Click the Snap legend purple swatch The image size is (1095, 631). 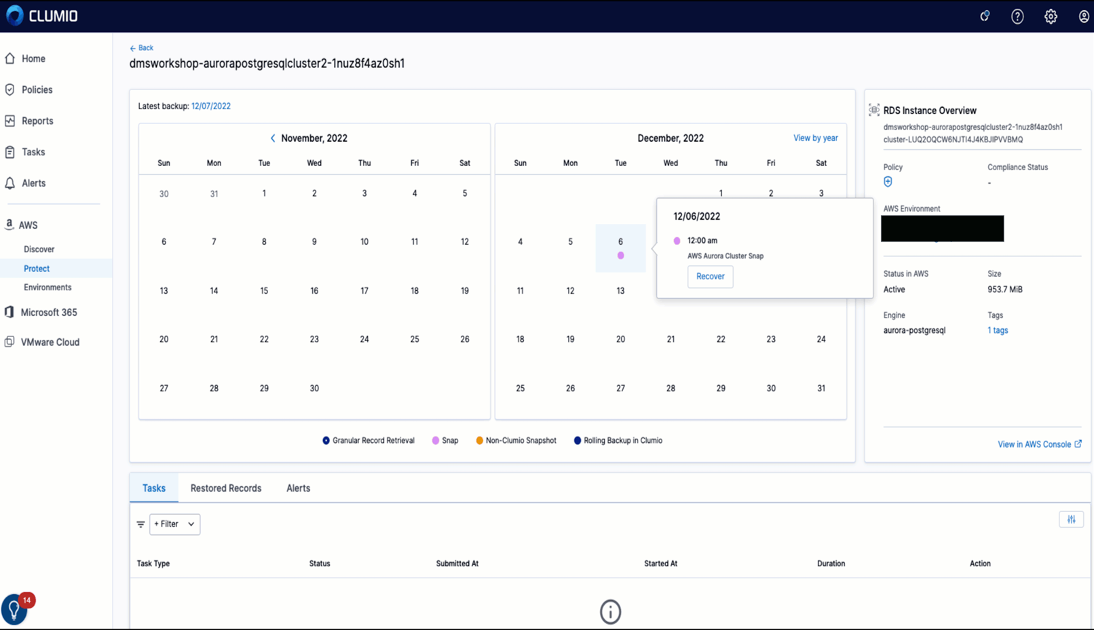point(436,440)
